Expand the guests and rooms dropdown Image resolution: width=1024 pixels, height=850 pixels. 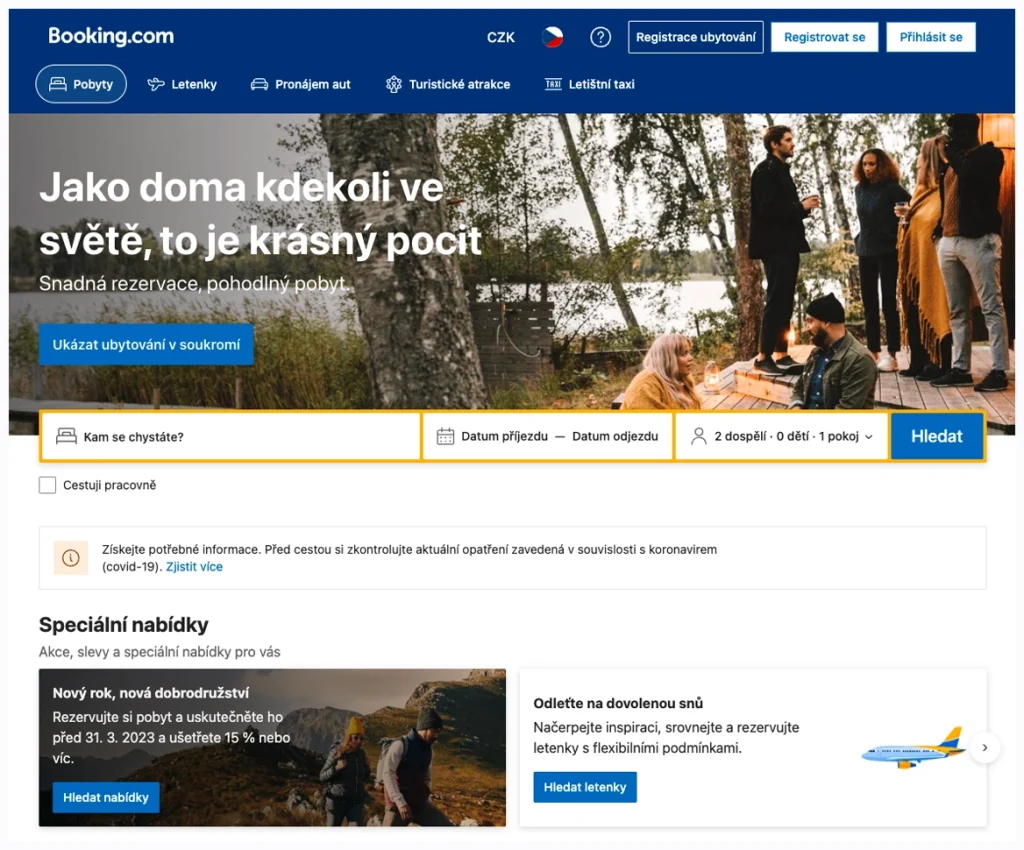pos(782,436)
